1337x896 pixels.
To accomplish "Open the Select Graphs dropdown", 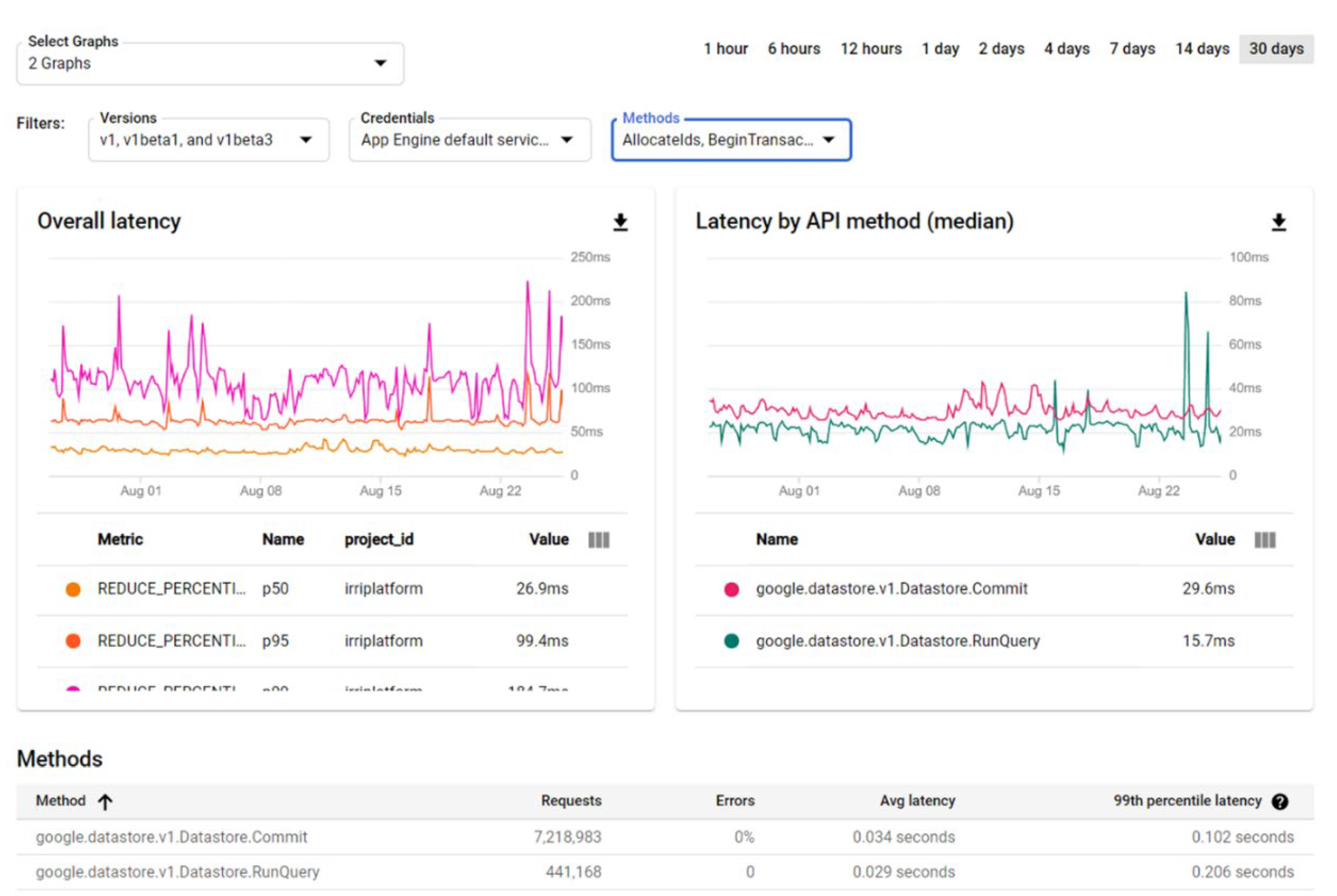I will 210,63.
